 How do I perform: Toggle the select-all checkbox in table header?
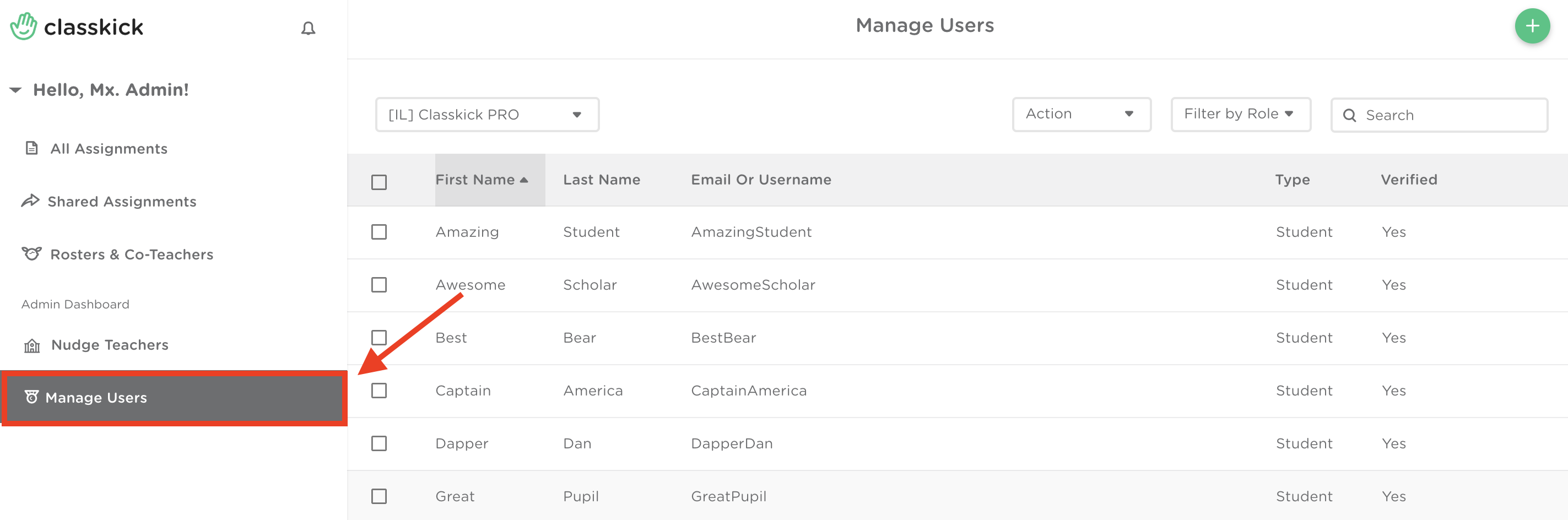pos(379,182)
